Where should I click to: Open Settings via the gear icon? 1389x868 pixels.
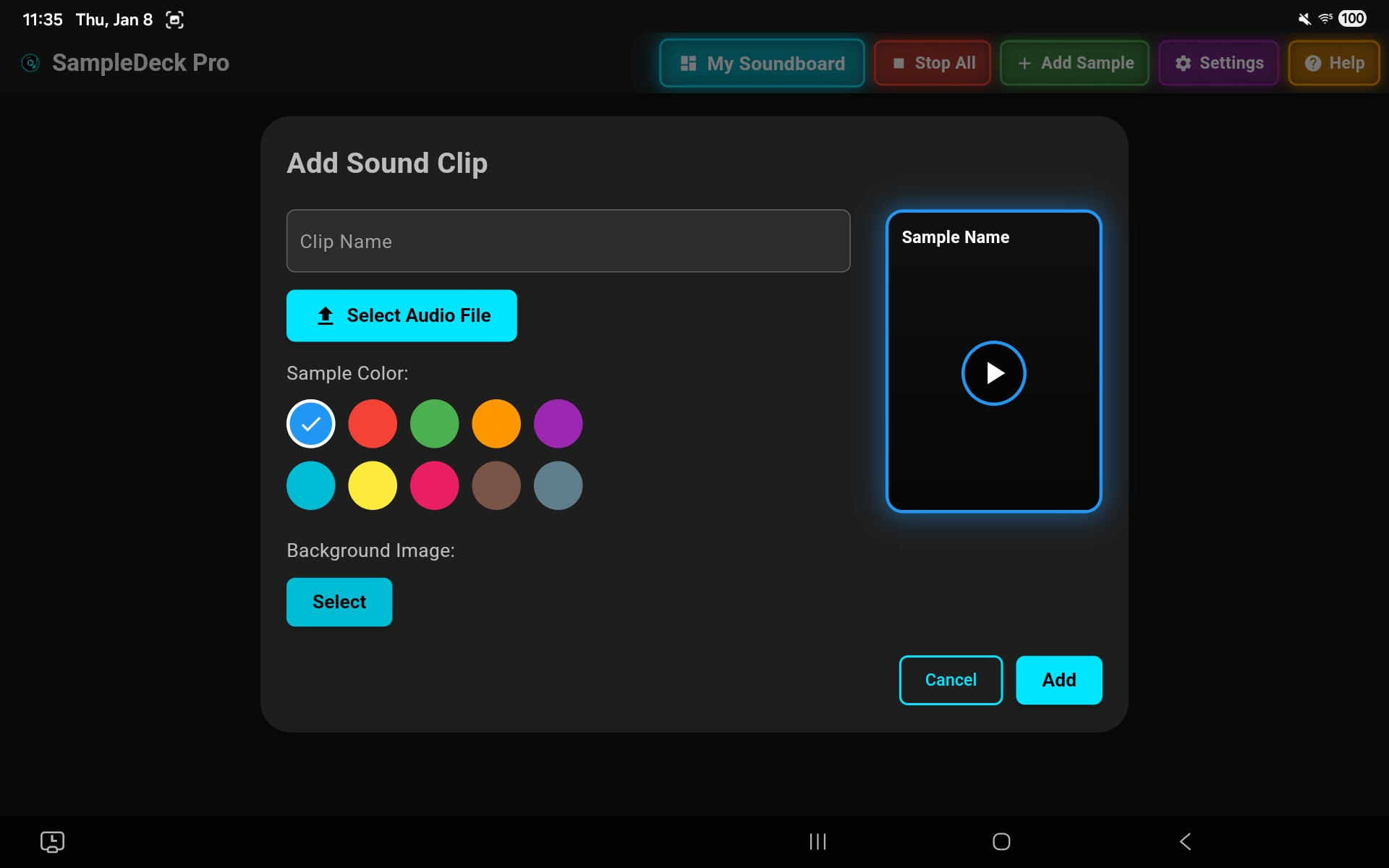1184,63
